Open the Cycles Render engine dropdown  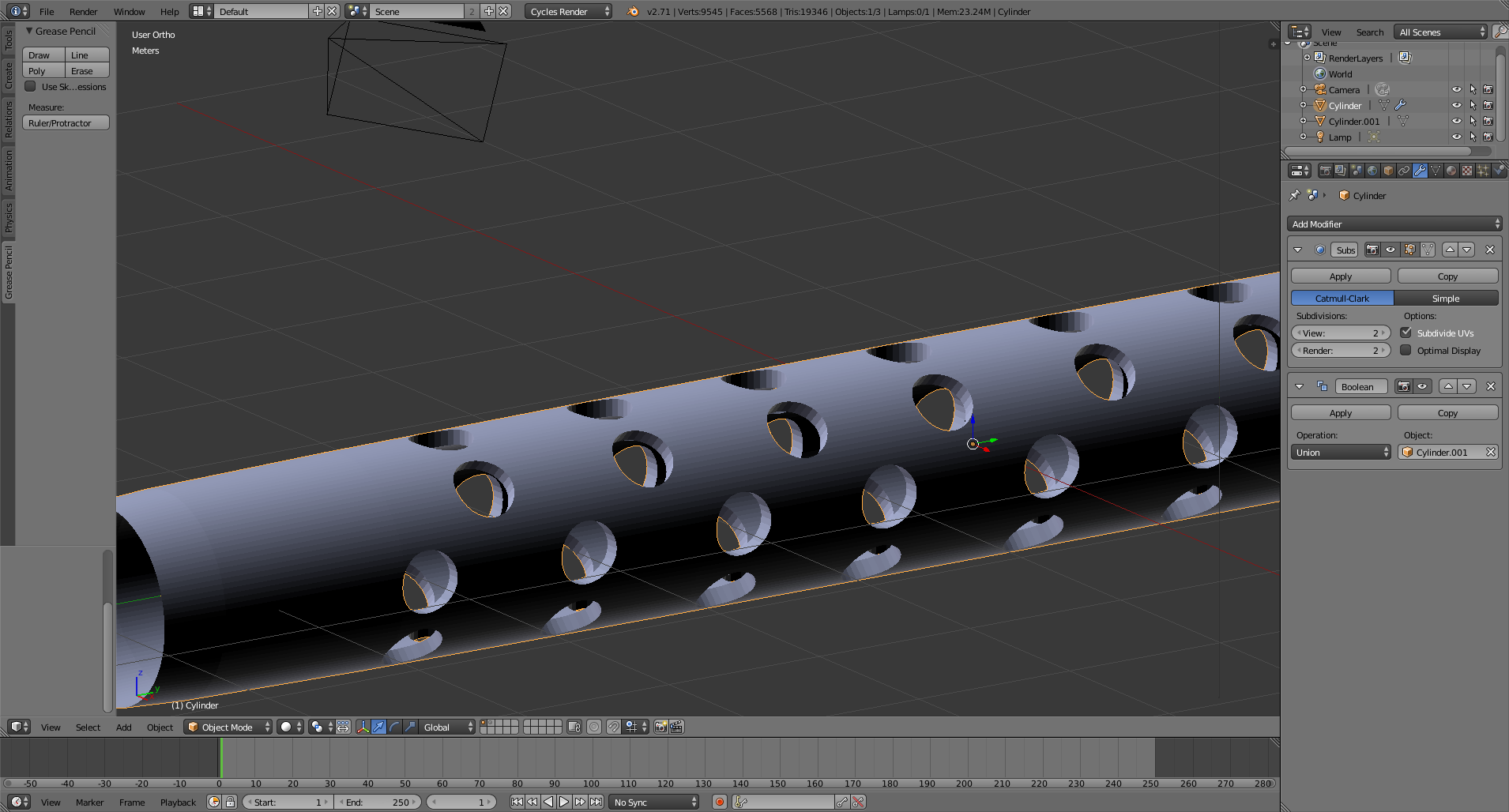point(568,11)
